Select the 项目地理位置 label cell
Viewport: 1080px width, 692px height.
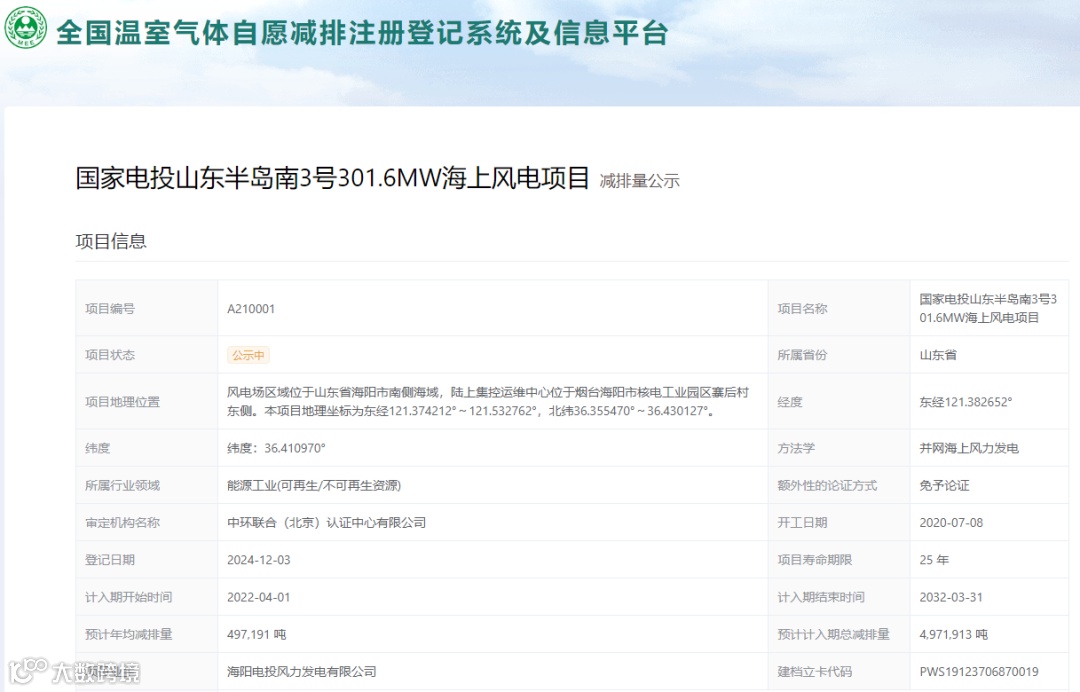[x=147, y=401]
